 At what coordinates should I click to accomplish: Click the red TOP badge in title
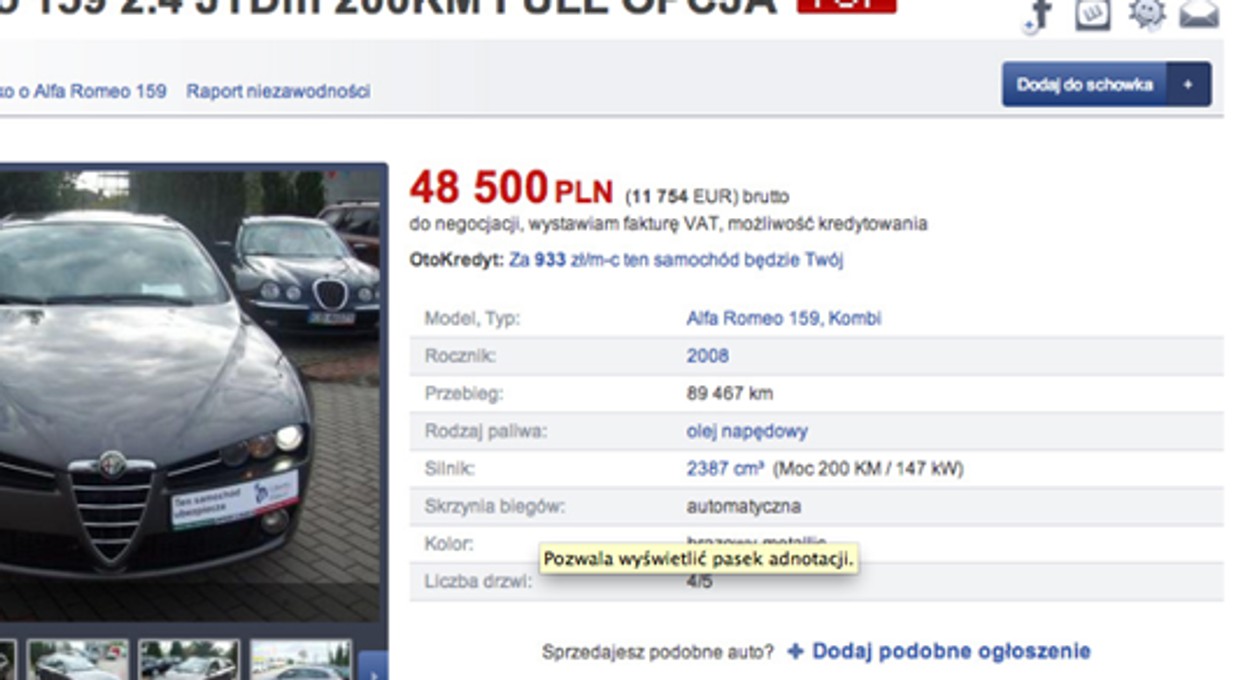coord(846,5)
